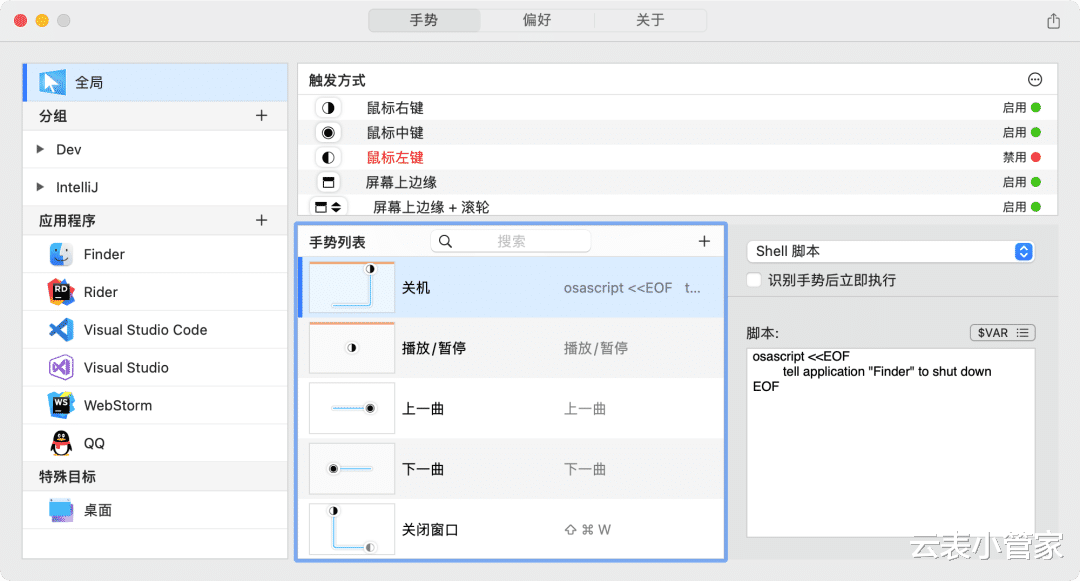Select the QQ penguin icon
The image size is (1080, 581).
click(61, 443)
